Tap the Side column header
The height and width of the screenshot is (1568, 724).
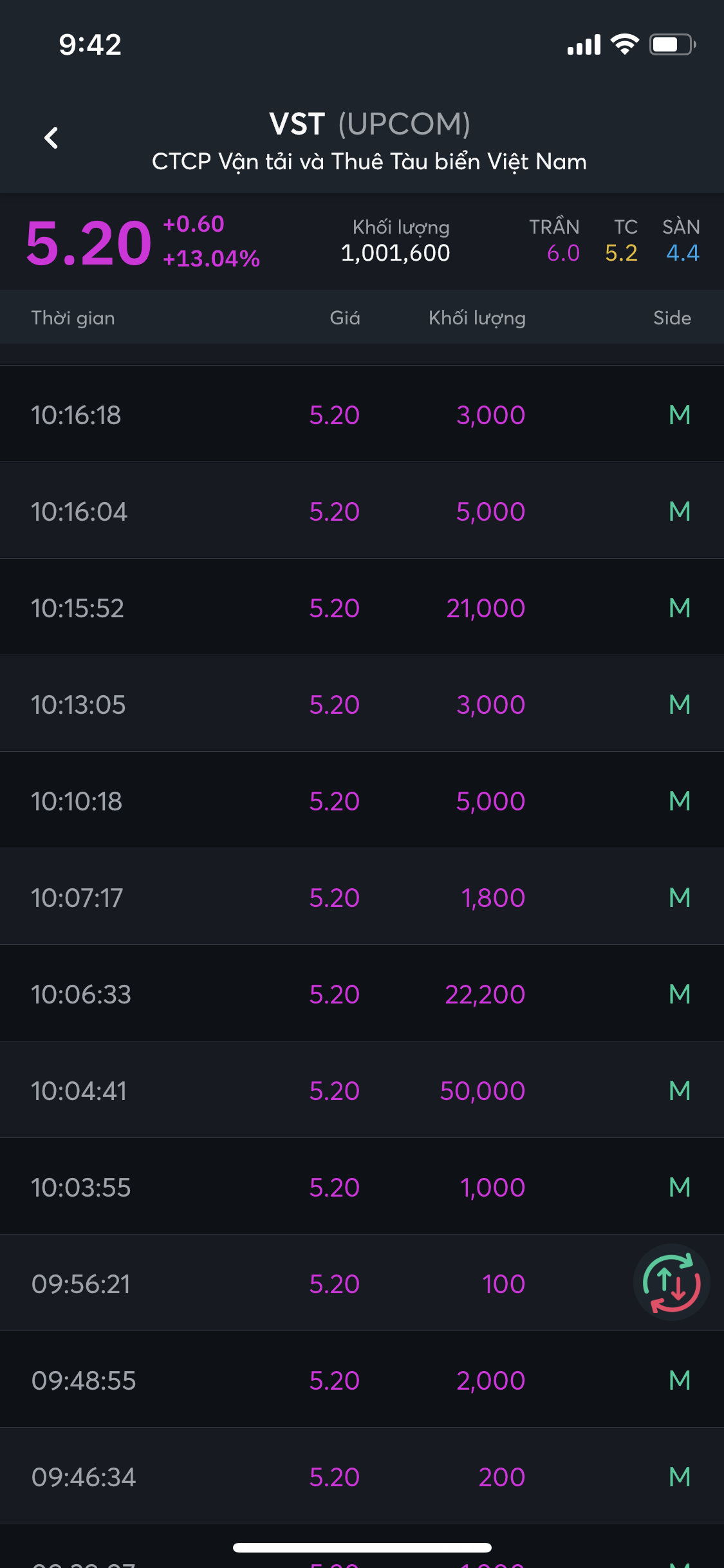pyautogui.click(x=672, y=318)
